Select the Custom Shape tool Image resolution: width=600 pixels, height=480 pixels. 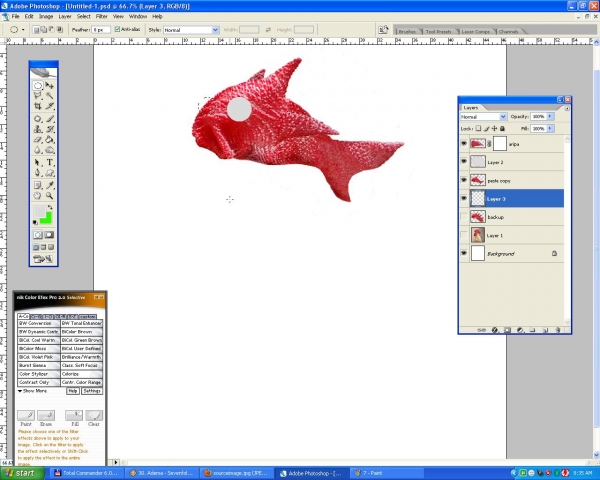pos(49,173)
